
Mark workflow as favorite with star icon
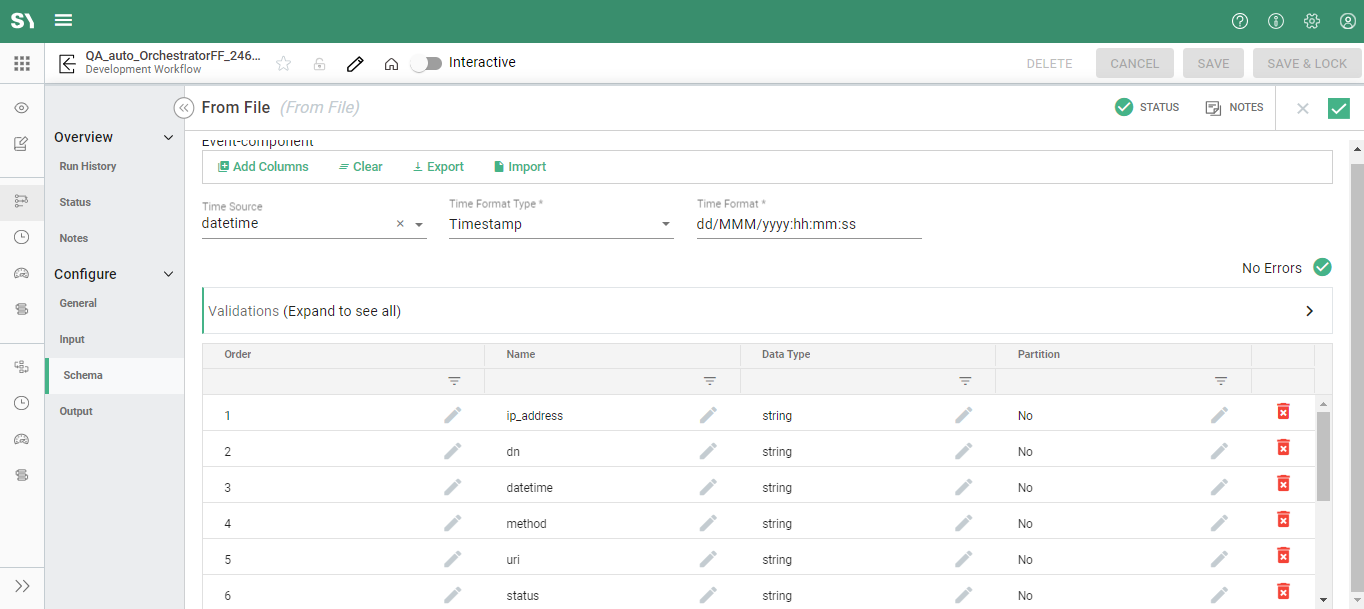284,64
